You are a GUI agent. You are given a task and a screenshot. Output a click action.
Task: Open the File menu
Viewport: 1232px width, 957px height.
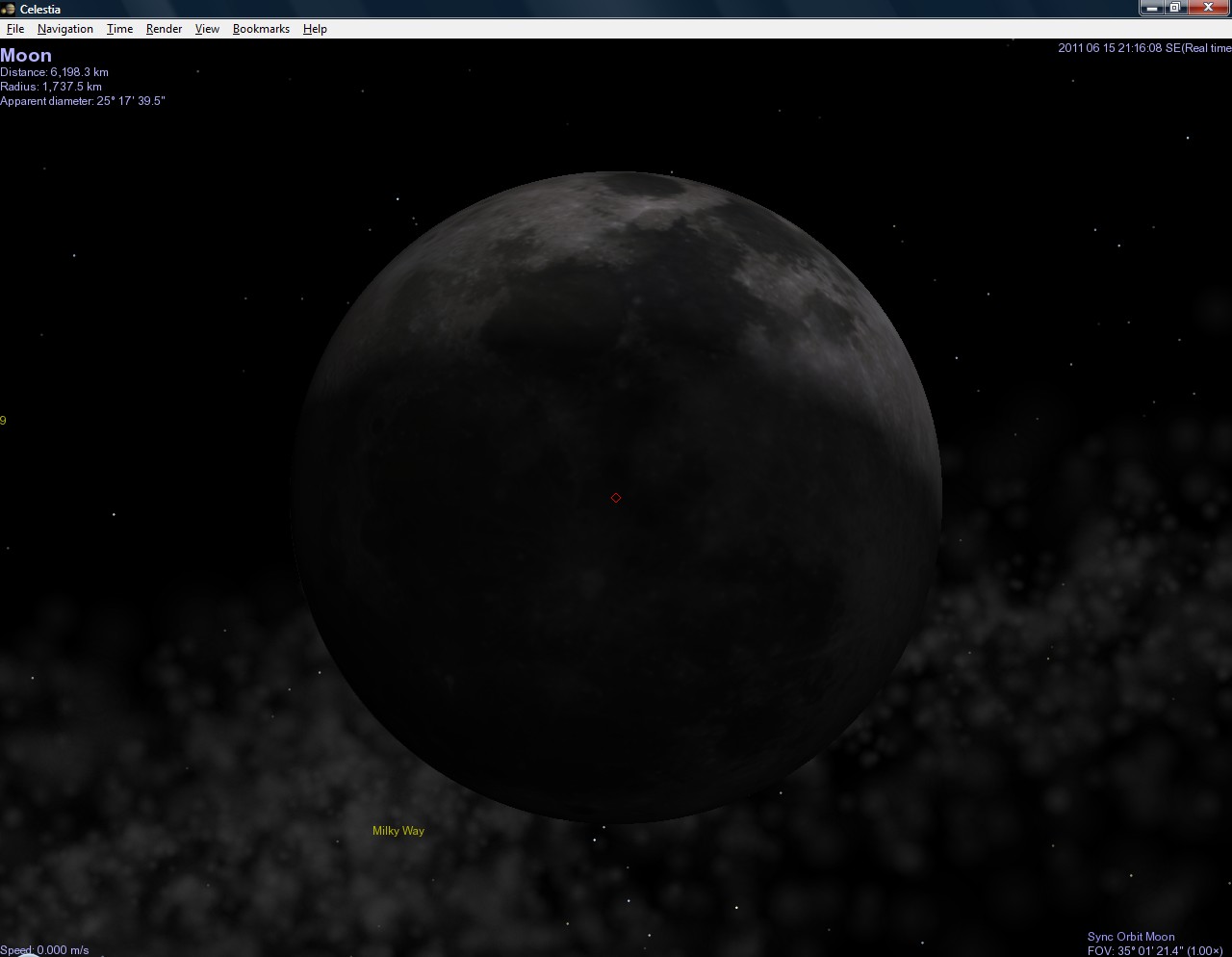[15, 29]
